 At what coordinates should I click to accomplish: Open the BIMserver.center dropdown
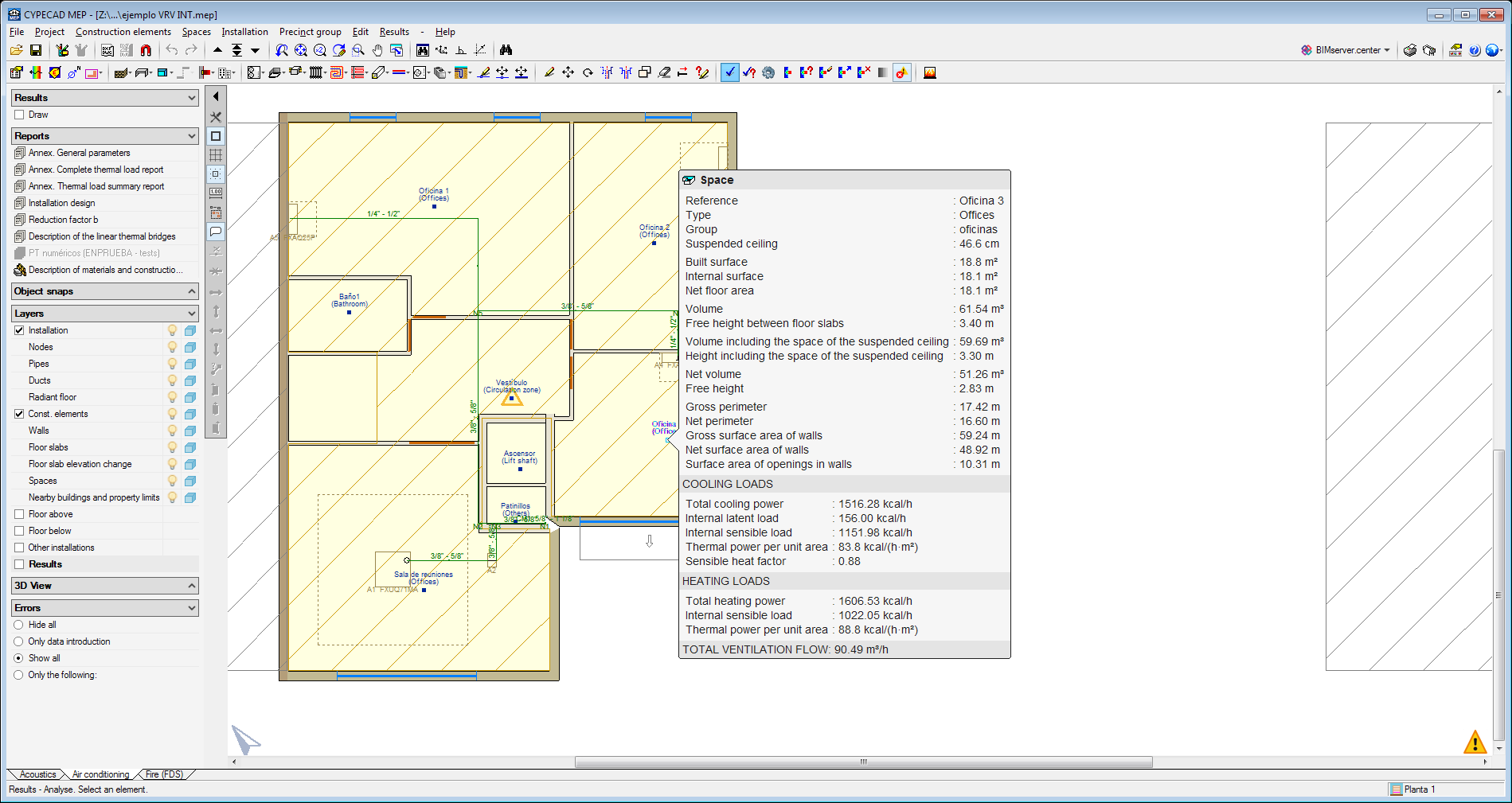1386,49
